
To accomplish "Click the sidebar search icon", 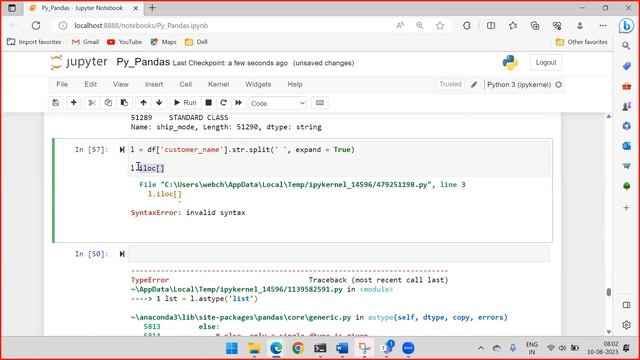I will 626,46.
